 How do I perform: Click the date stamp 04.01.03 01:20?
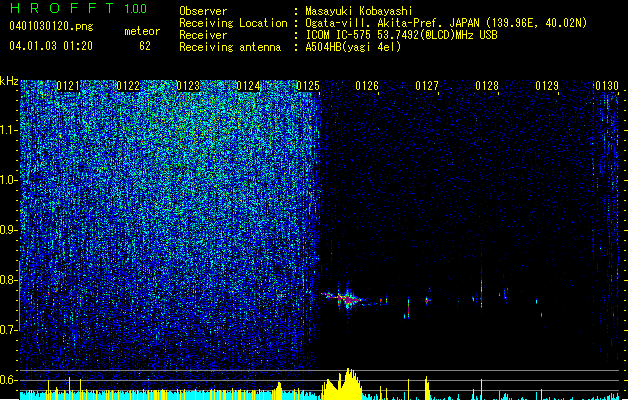(x=51, y=46)
